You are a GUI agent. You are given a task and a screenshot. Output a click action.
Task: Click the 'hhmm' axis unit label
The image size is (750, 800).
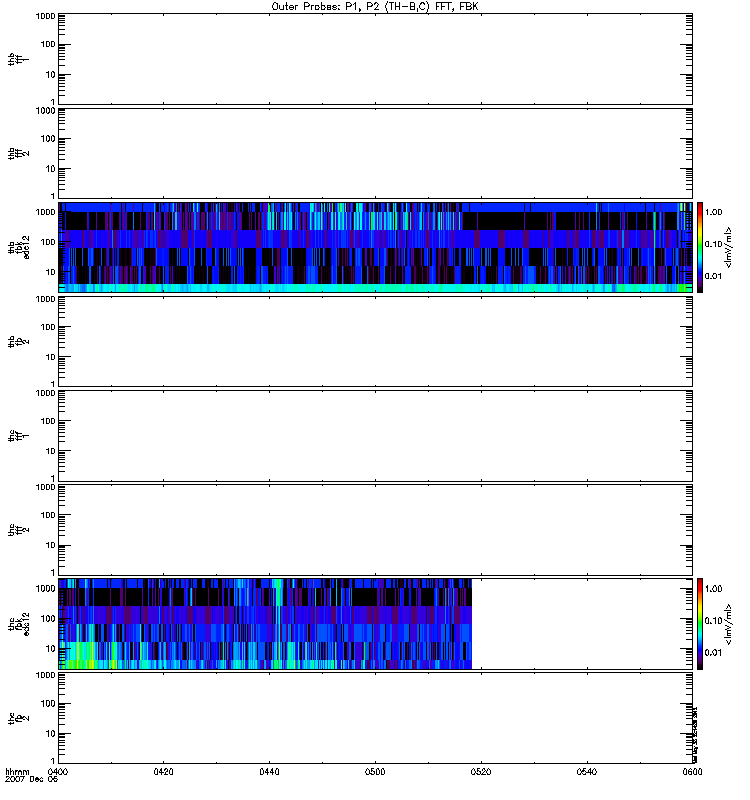tap(17, 771)
